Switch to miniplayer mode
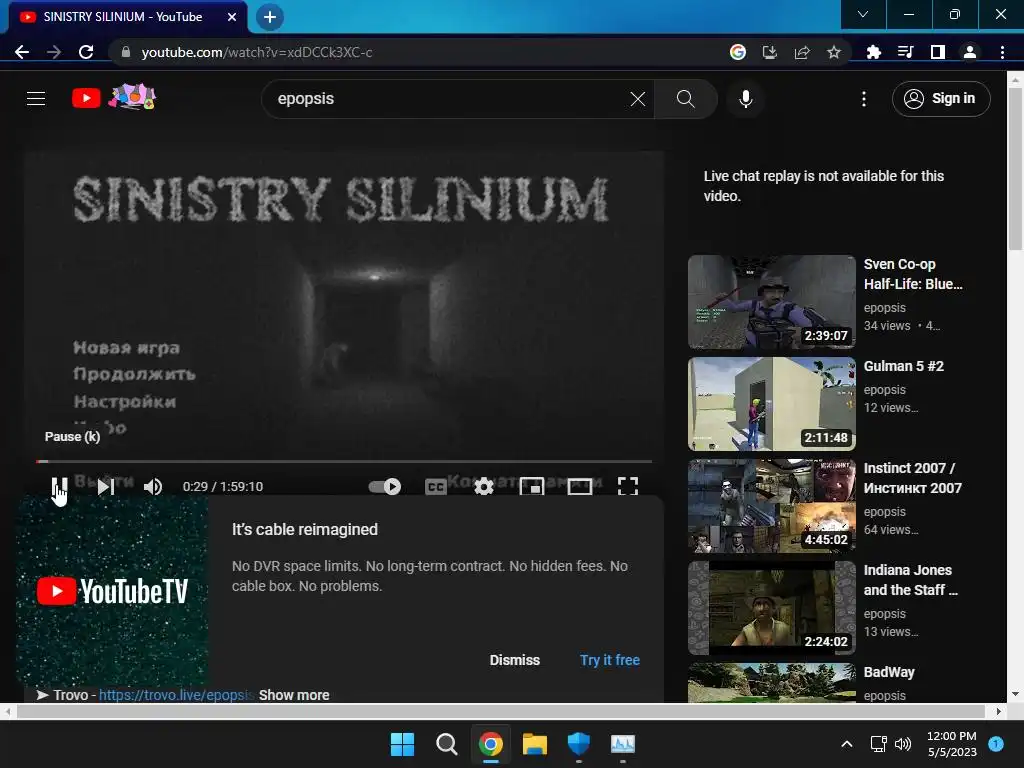The height and width of the screenshot is (768, 1024). 532,487
